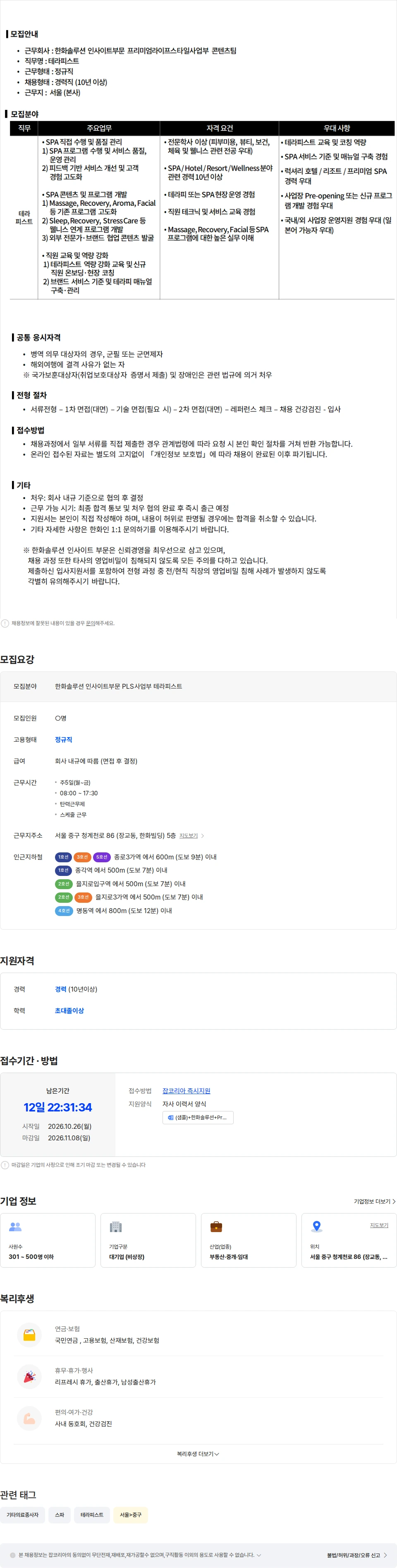Open 기업정보 더보기
Image resolution: width=397 pixels, height=1568 pixels.
pyautogui.click(x=375, y=1202)
